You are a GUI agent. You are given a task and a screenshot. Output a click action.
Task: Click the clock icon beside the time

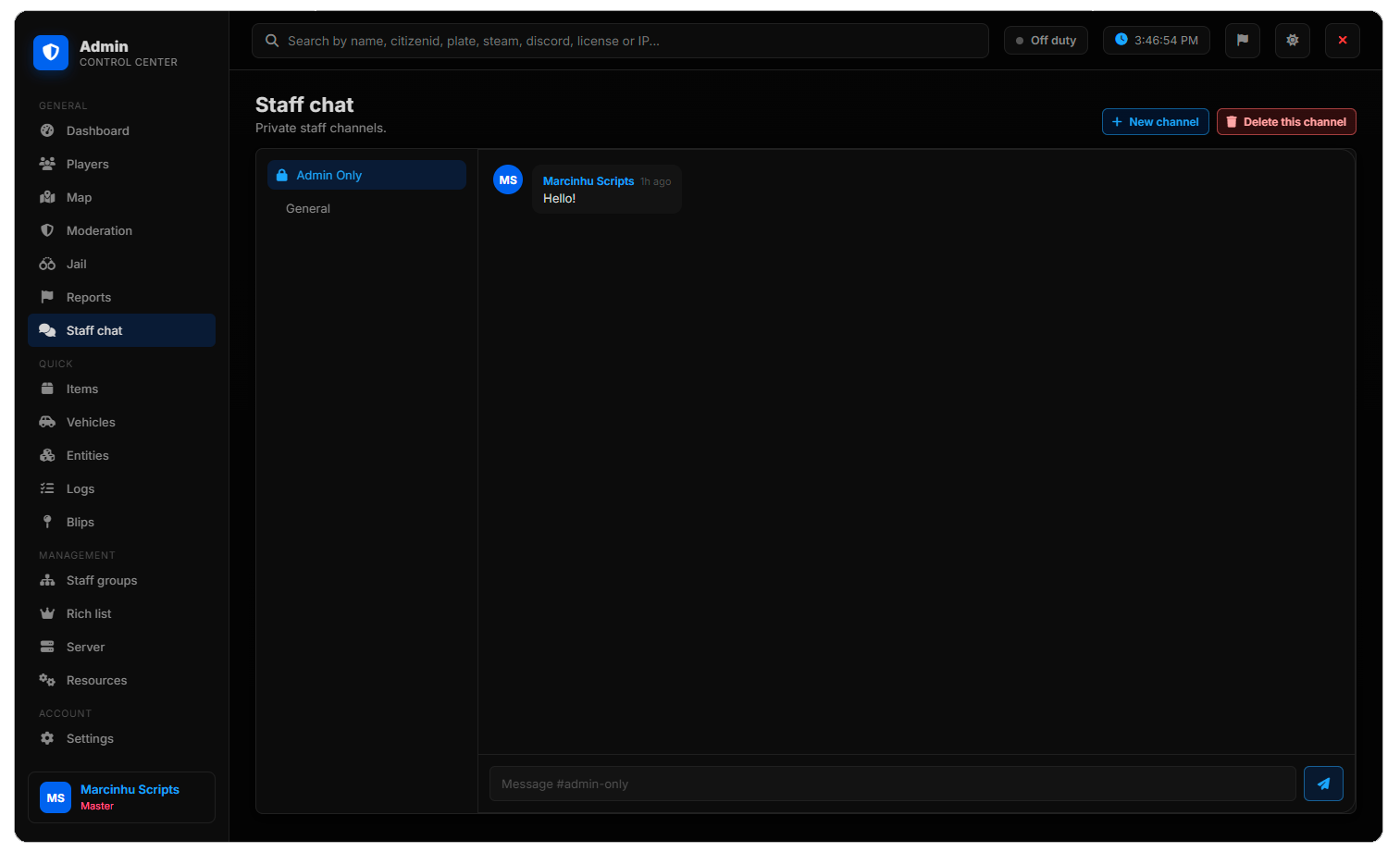tap(1121, 40)
